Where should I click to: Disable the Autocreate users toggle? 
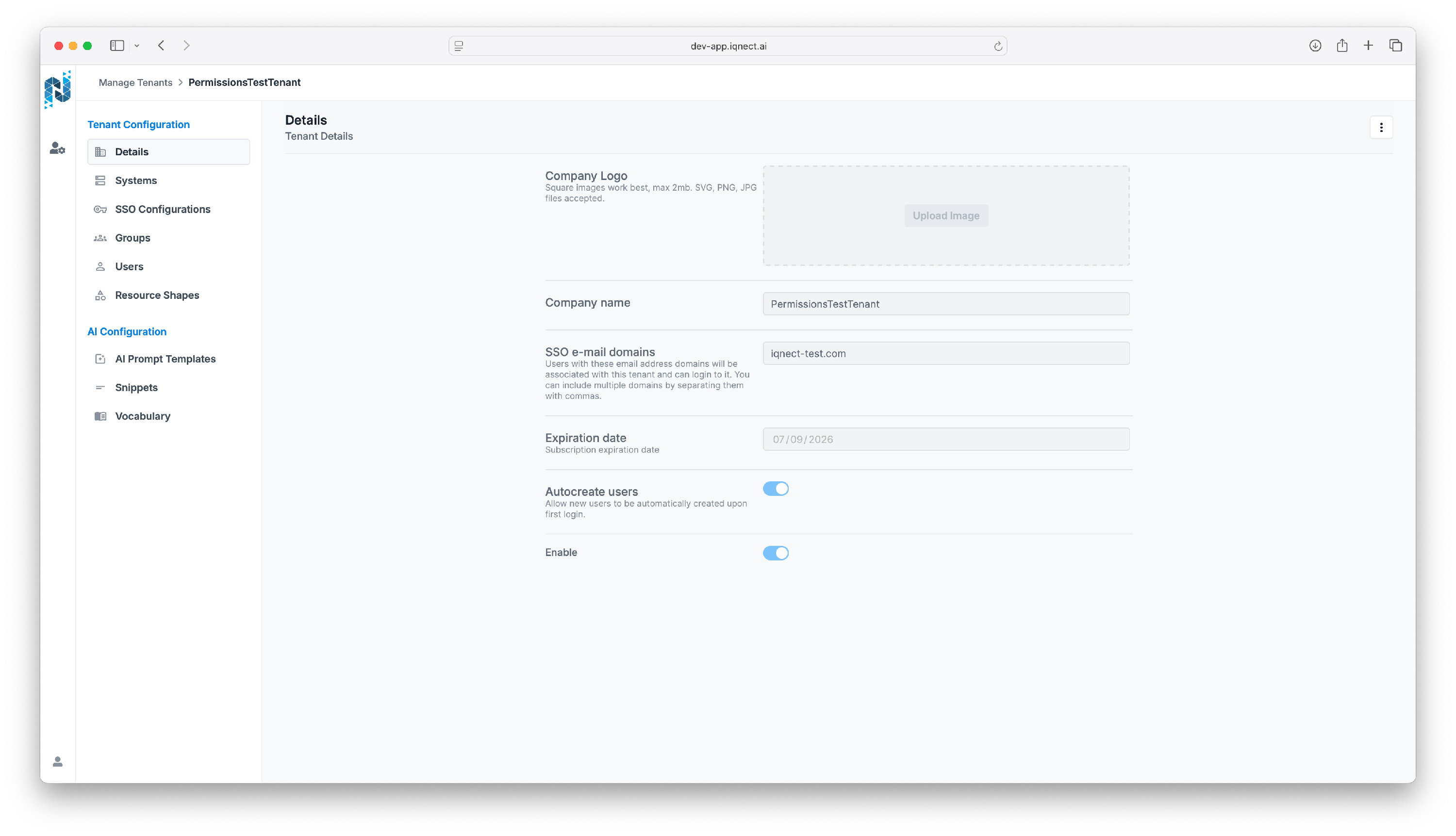point(776,489)
